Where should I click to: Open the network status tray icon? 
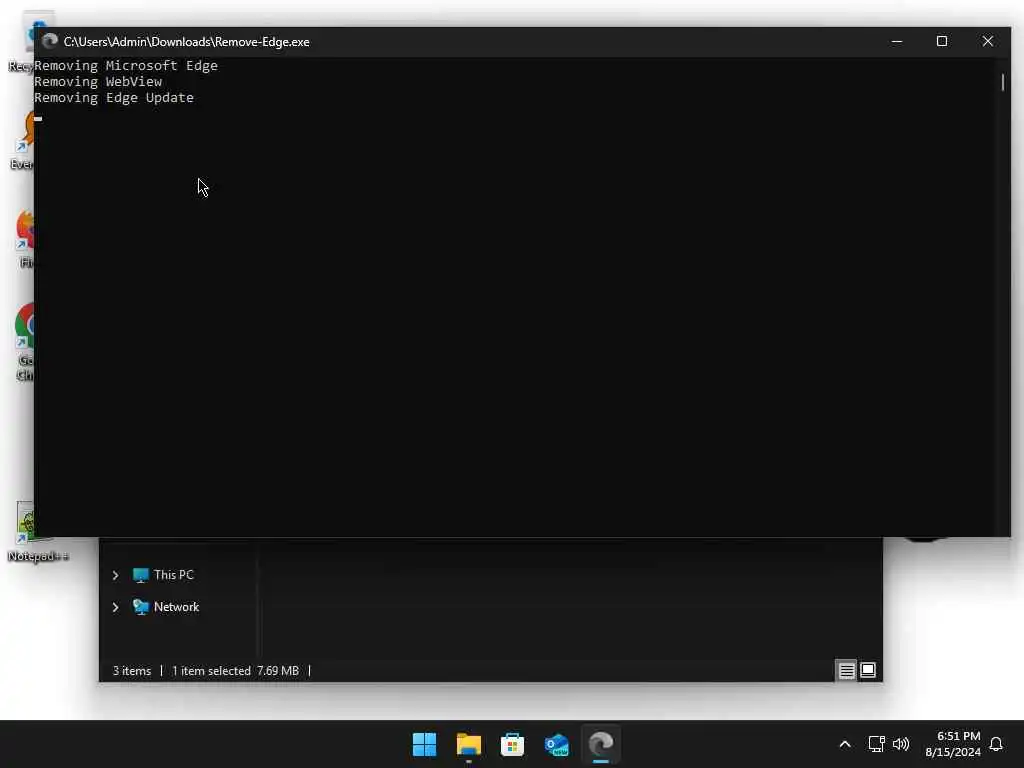(x=876, y=744)
